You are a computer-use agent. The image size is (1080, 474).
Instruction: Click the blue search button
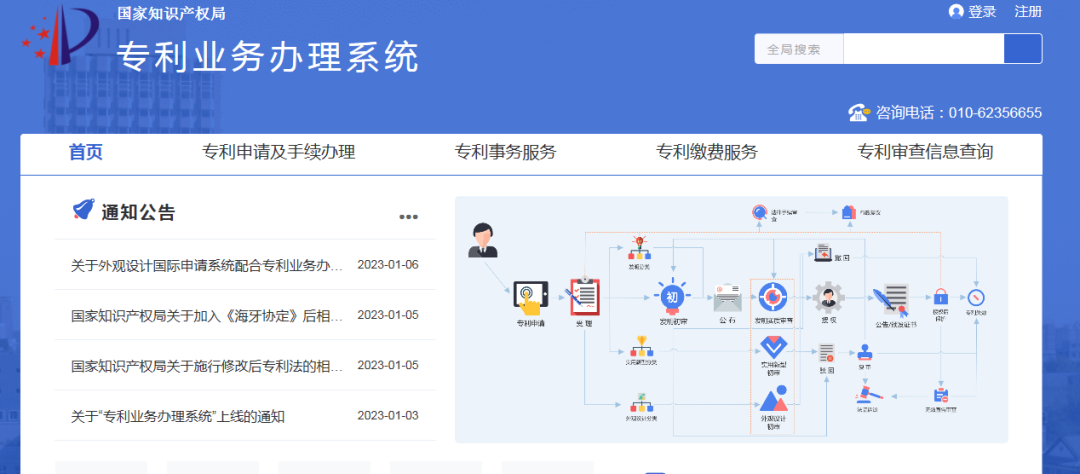pos(1023,49)
